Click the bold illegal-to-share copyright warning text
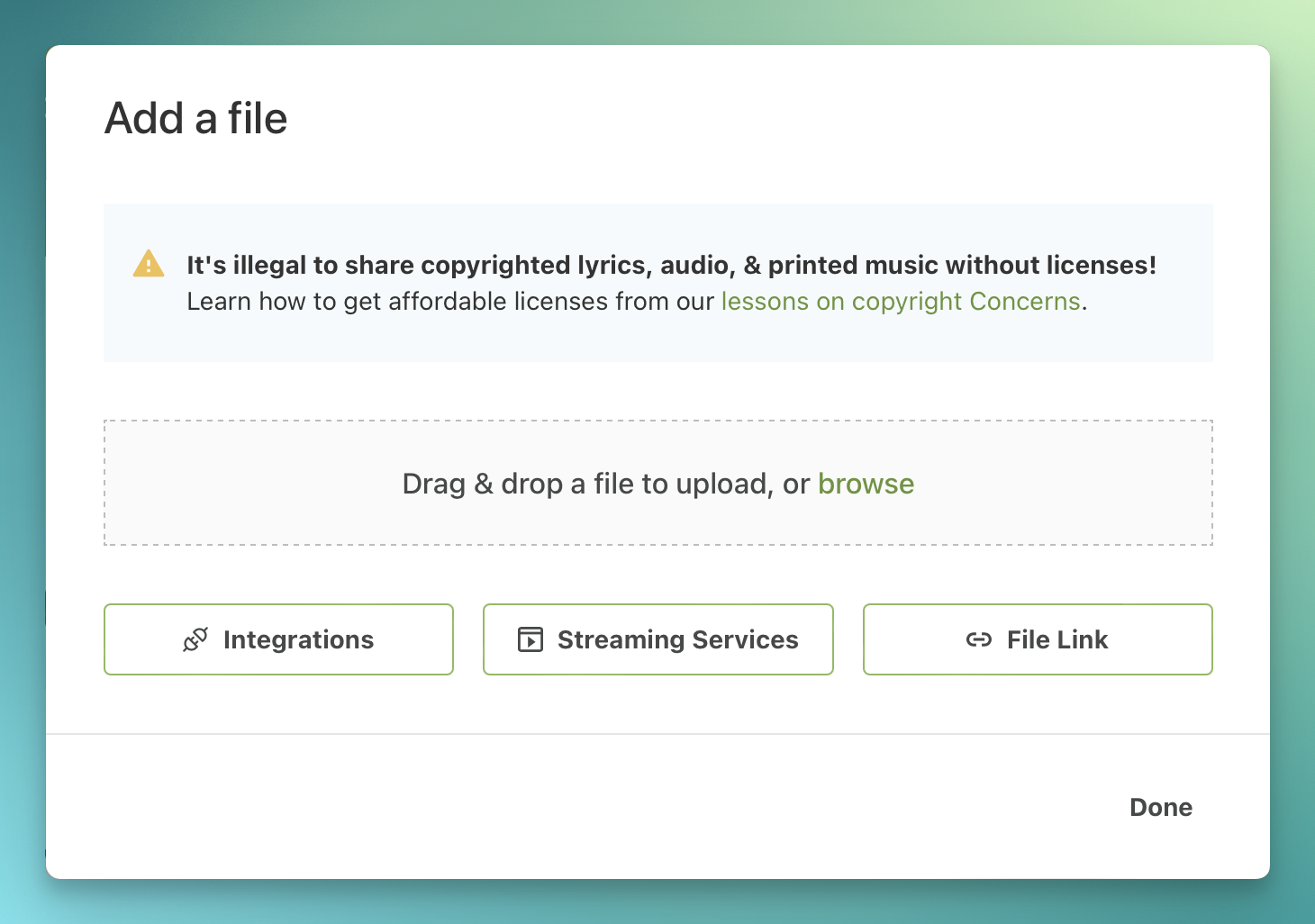The image size is (1315, 924). (671, 265)
